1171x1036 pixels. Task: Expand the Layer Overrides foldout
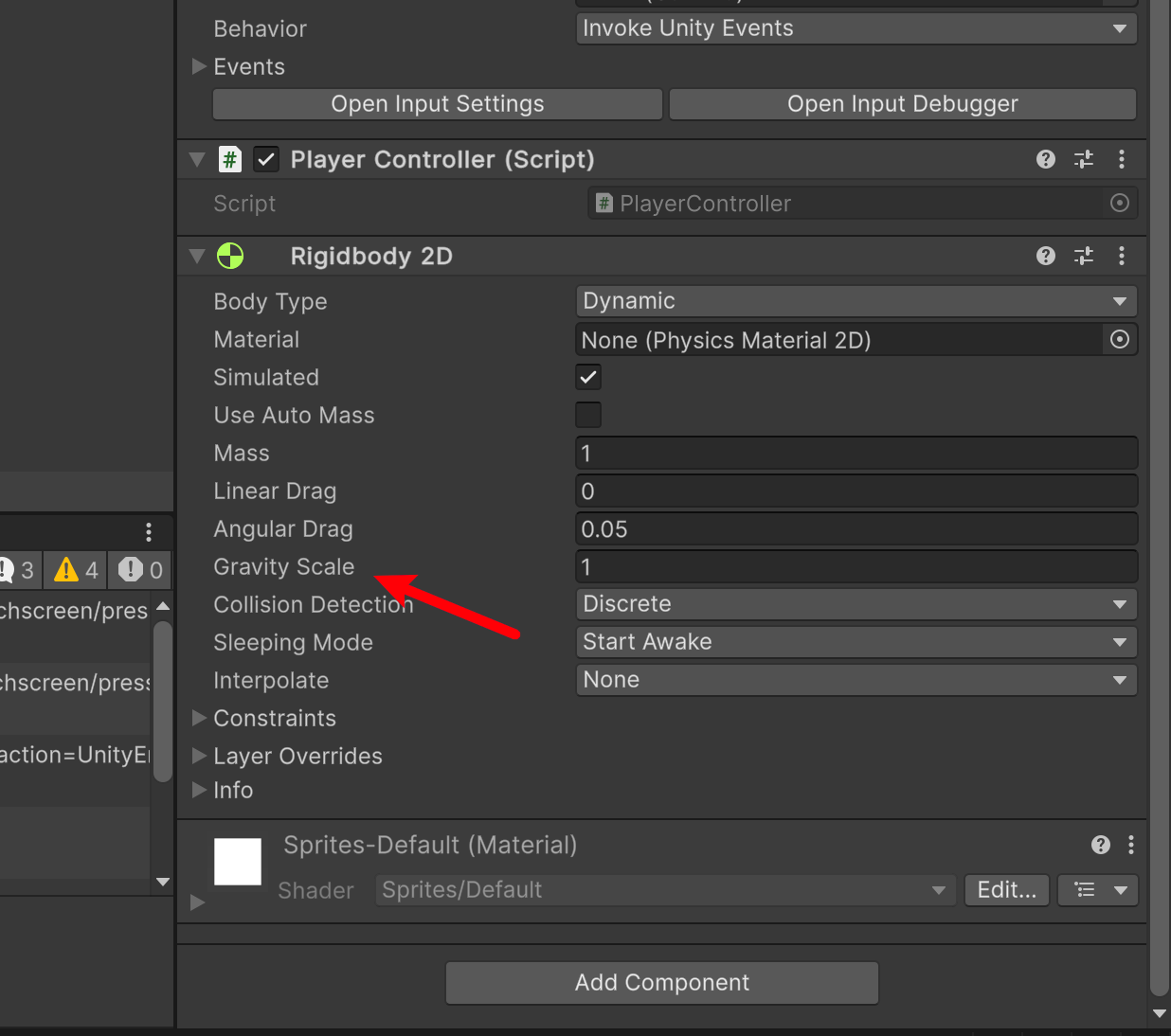(x=199, y=756)
